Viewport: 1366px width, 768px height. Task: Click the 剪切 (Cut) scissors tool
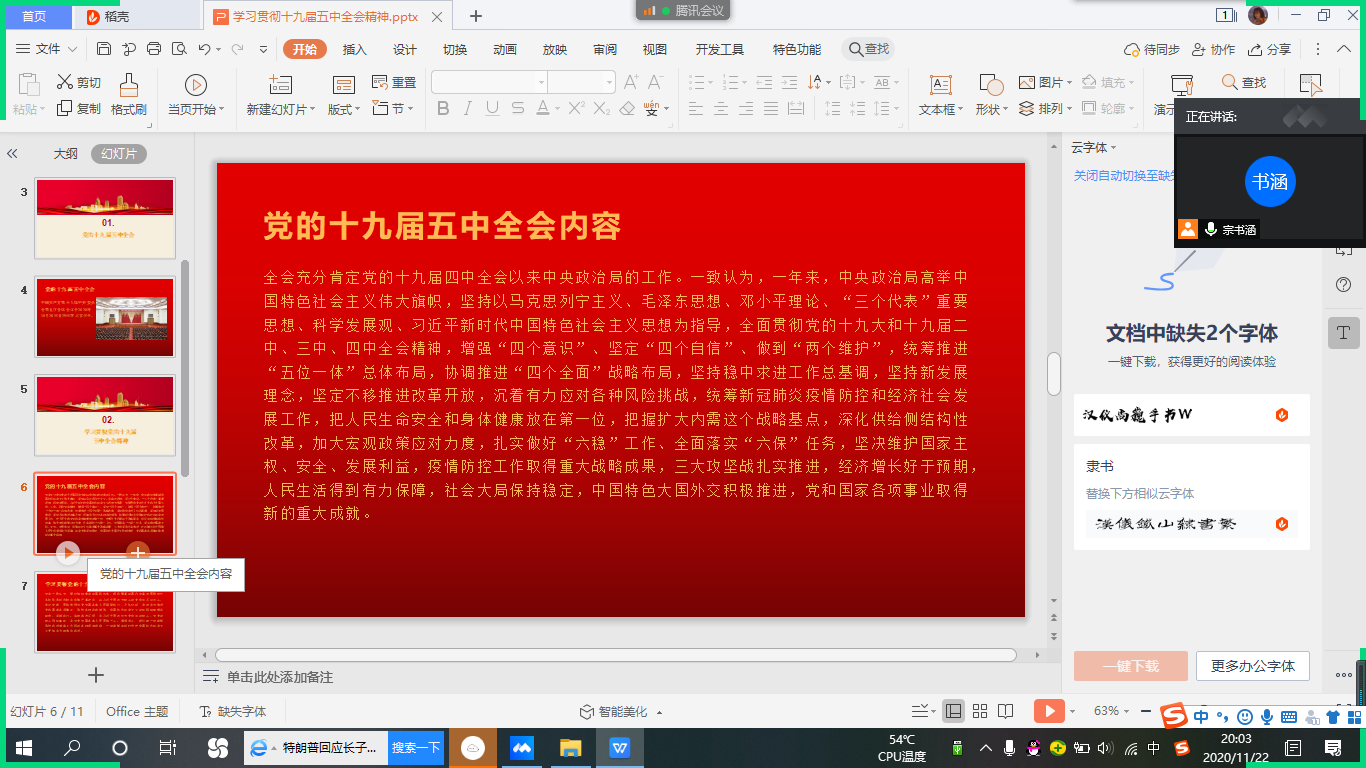[x=79, y=82]
